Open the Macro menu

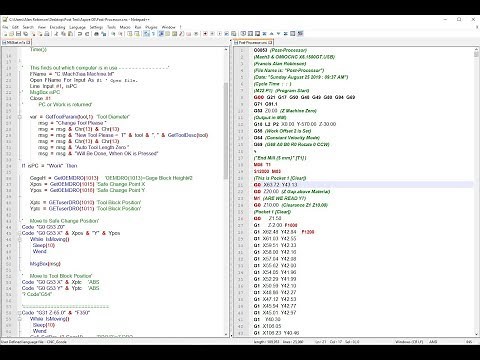pos(125,27)
